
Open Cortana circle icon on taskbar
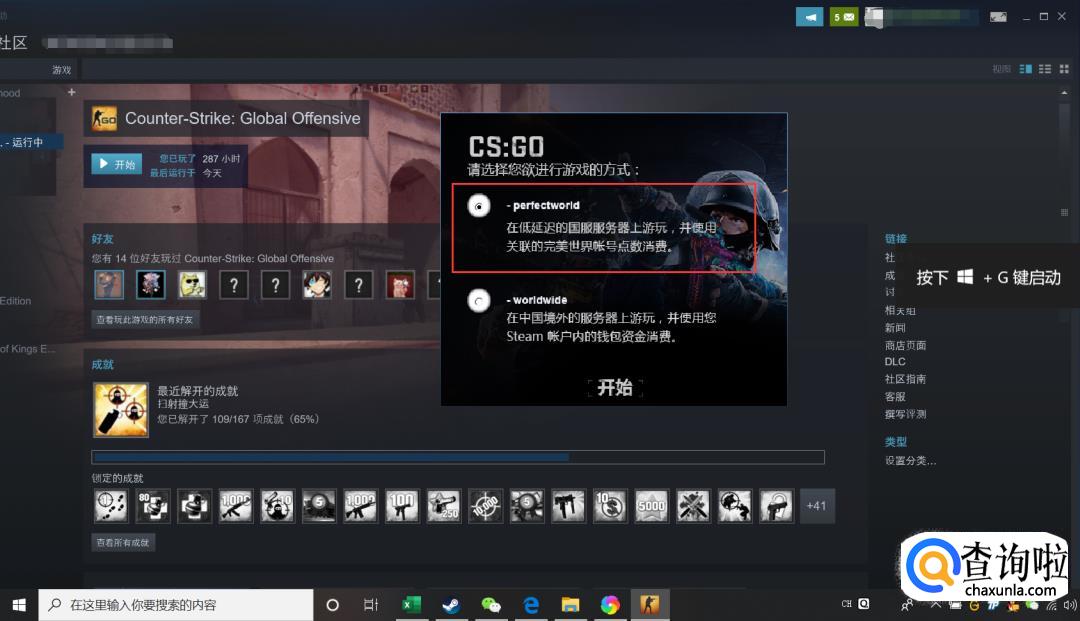(x=332, y=605)
